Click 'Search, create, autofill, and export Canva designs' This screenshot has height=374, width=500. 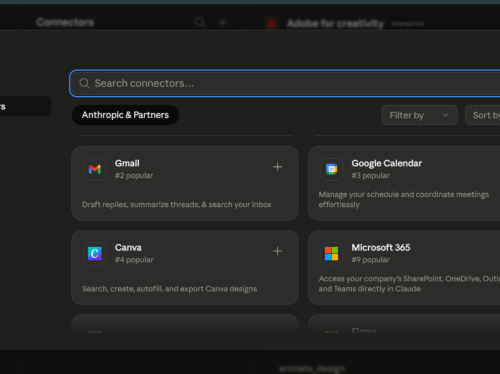tap(169, 289)
